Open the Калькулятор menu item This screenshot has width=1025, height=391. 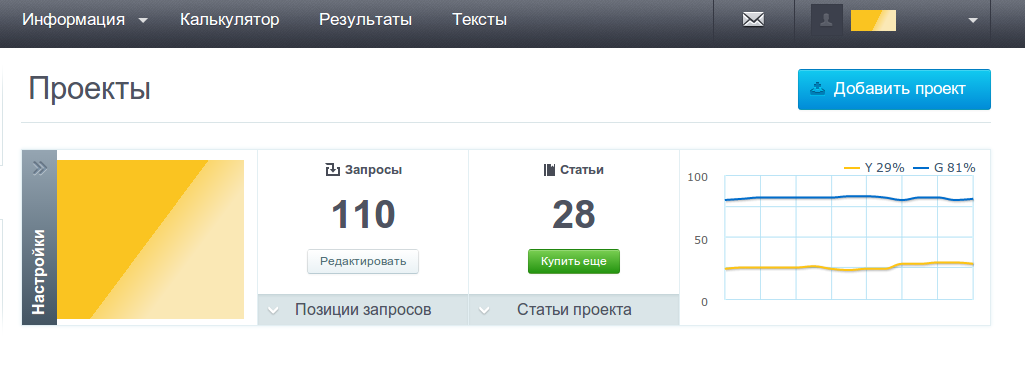[229, 20]
